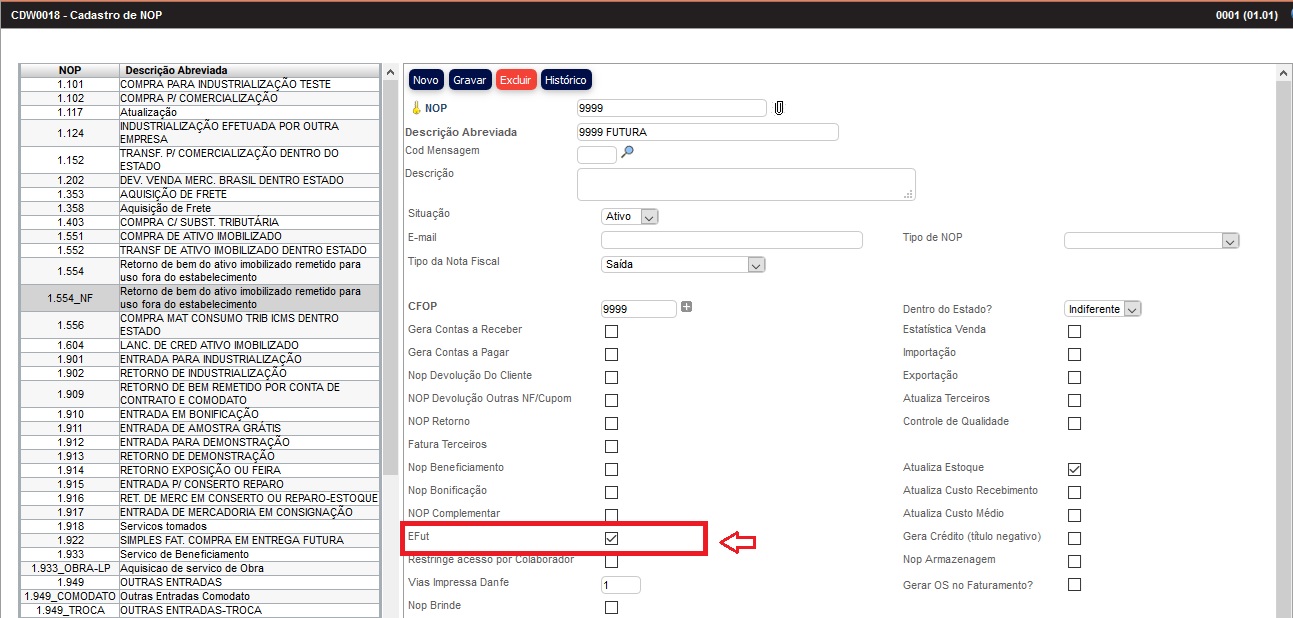1293x618 pixels.
Task: Click the yellow key icon beside NOP label
Action: coord(415,108)
